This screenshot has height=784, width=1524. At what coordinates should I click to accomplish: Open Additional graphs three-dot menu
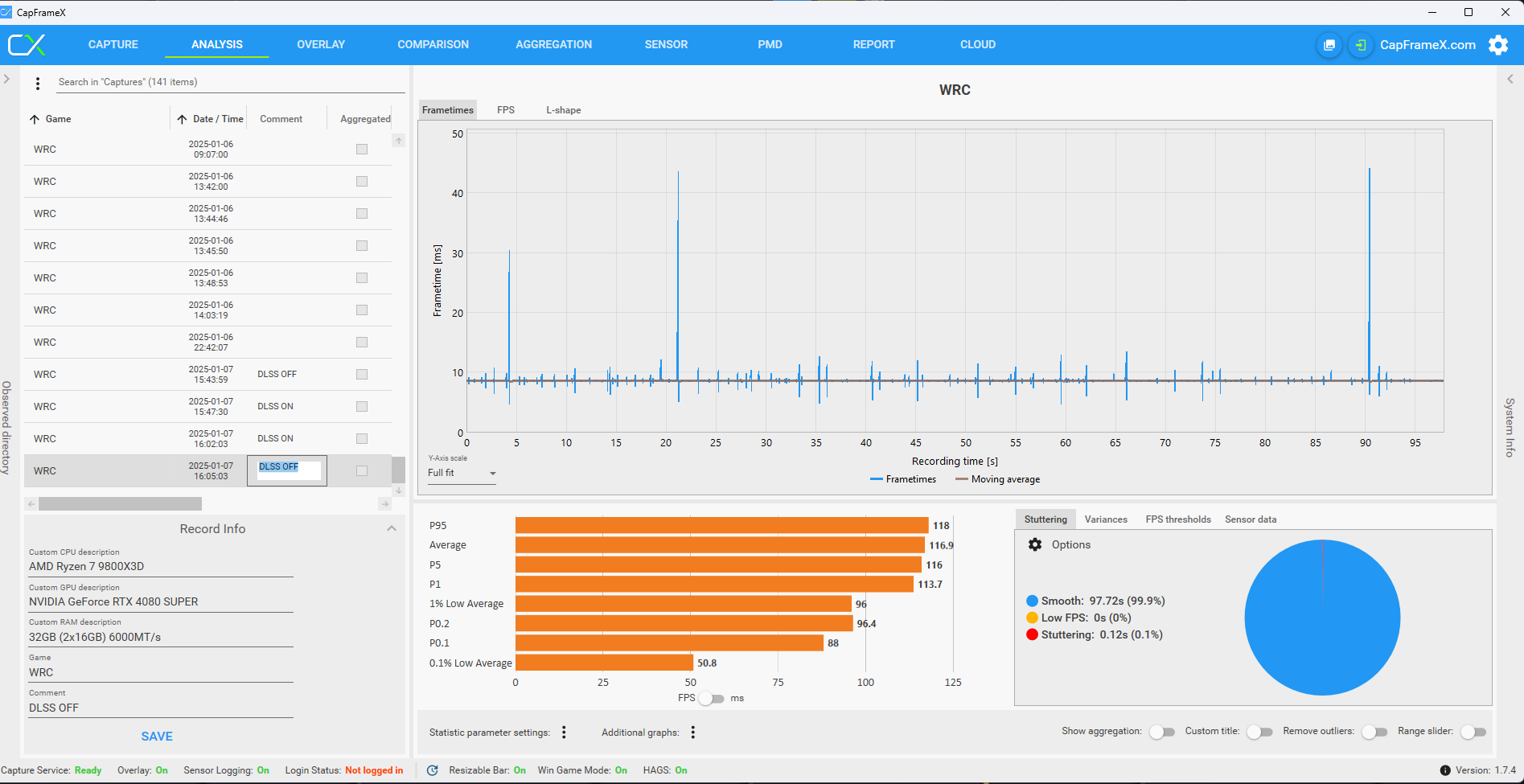pos(692,732)
